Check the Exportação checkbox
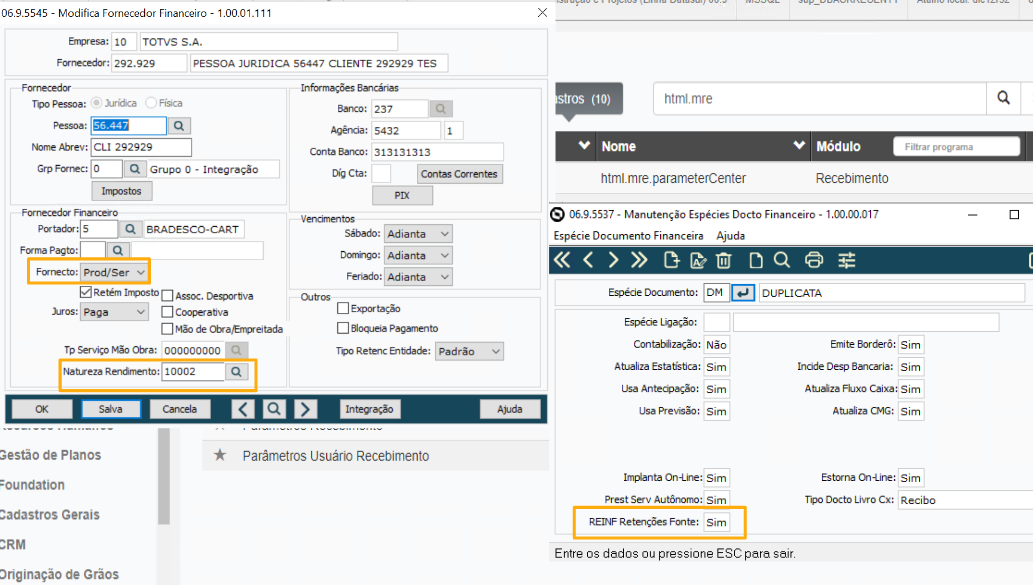The height and width of the screenshot is (585, 1033). (343, 308)
